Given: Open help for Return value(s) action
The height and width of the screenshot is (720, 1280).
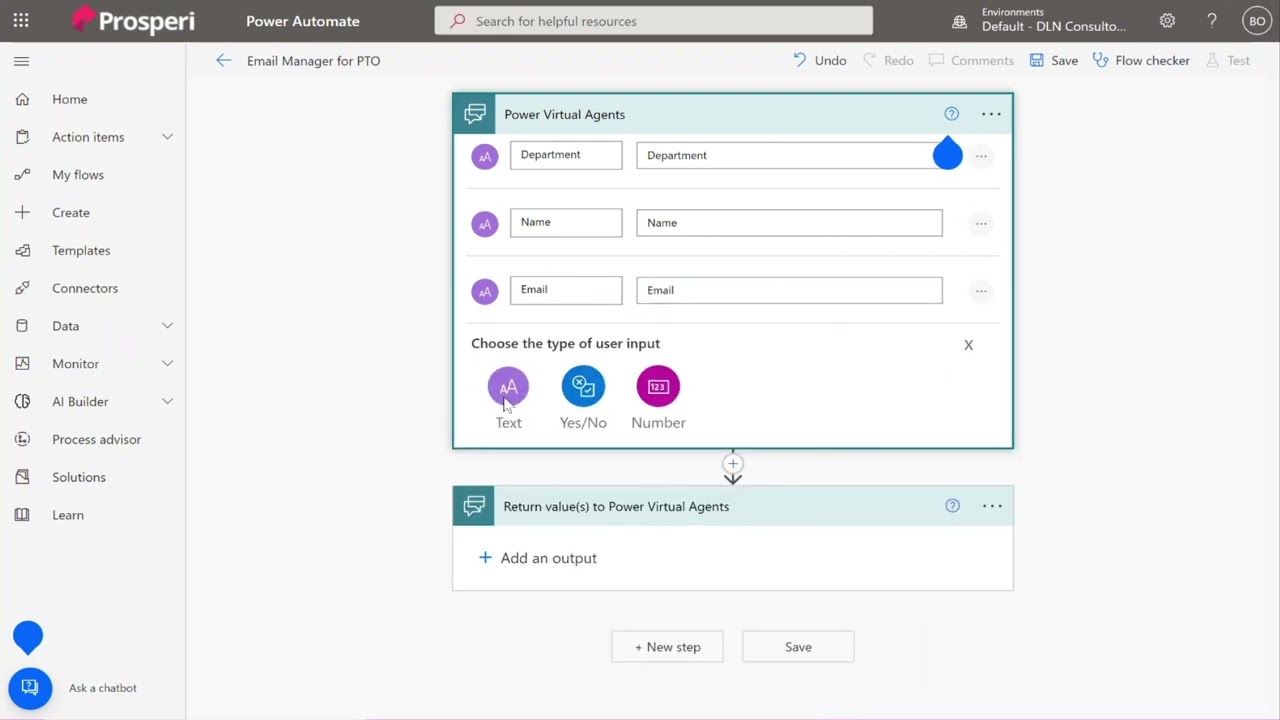Looking at the screenshot, I should point(953,506).
